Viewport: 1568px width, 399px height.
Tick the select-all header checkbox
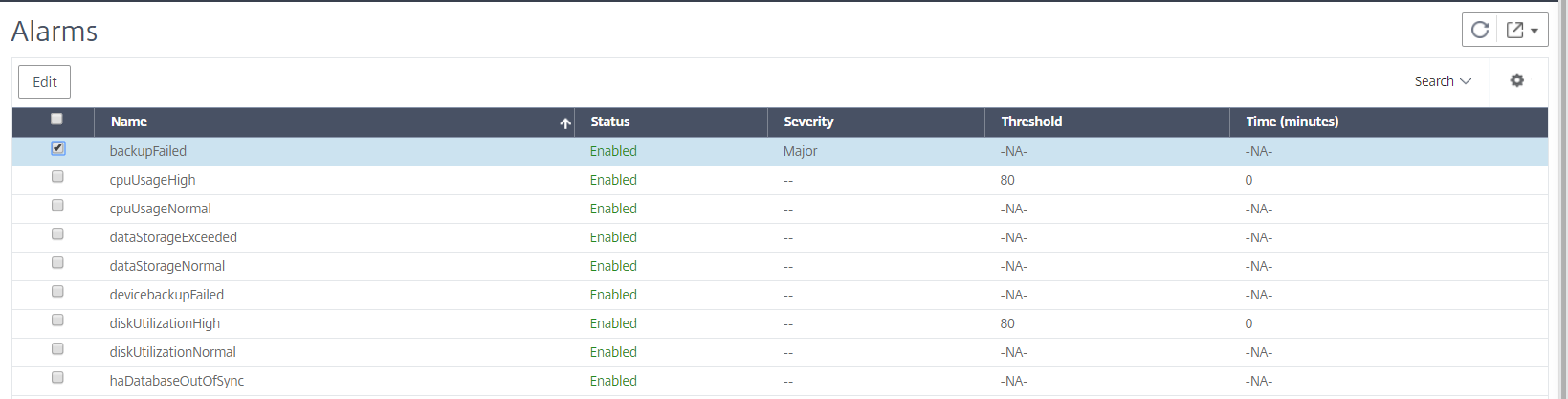(x=56, y=119)
